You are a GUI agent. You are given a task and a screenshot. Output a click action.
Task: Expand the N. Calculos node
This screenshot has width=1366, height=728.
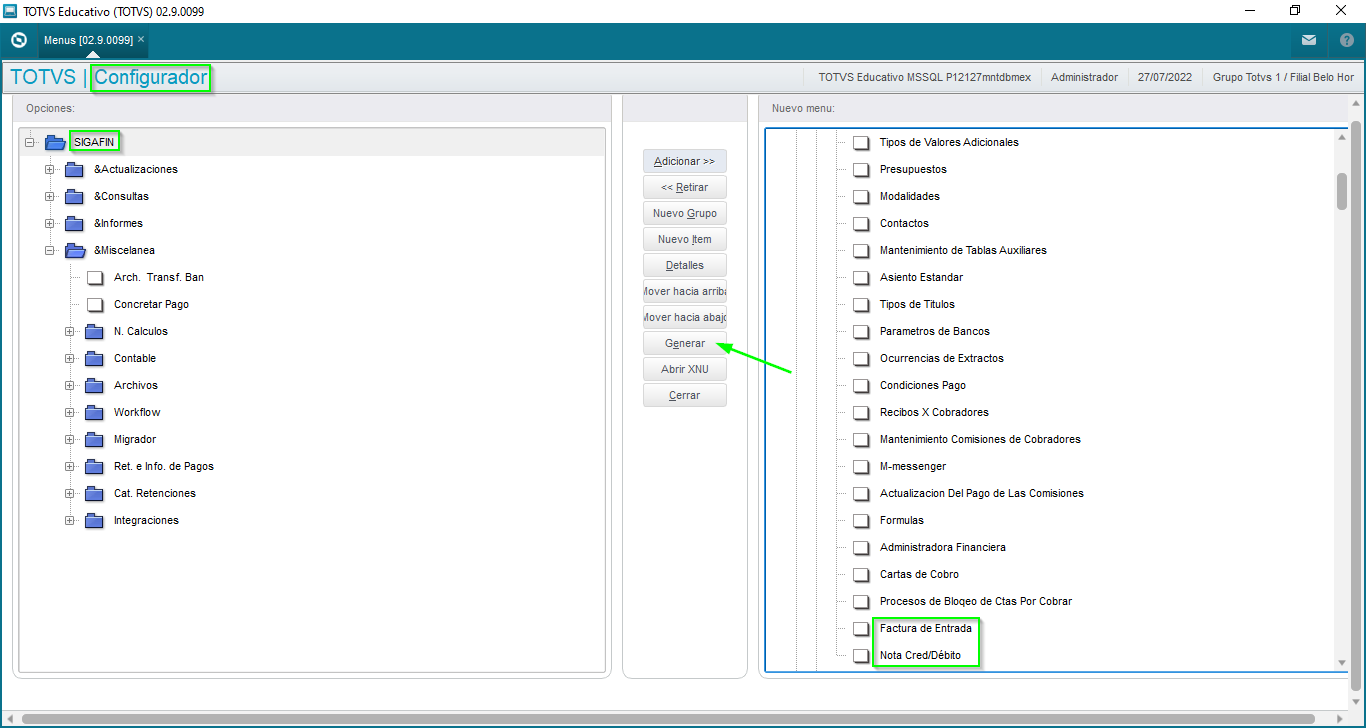(70, 331)
